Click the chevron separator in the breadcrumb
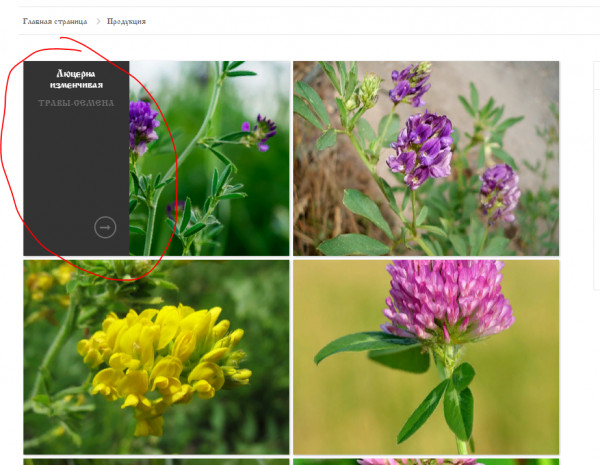Image resolution: width=600 pixels, height=465 pixels. pyautogui.click(x=98, y=21)
